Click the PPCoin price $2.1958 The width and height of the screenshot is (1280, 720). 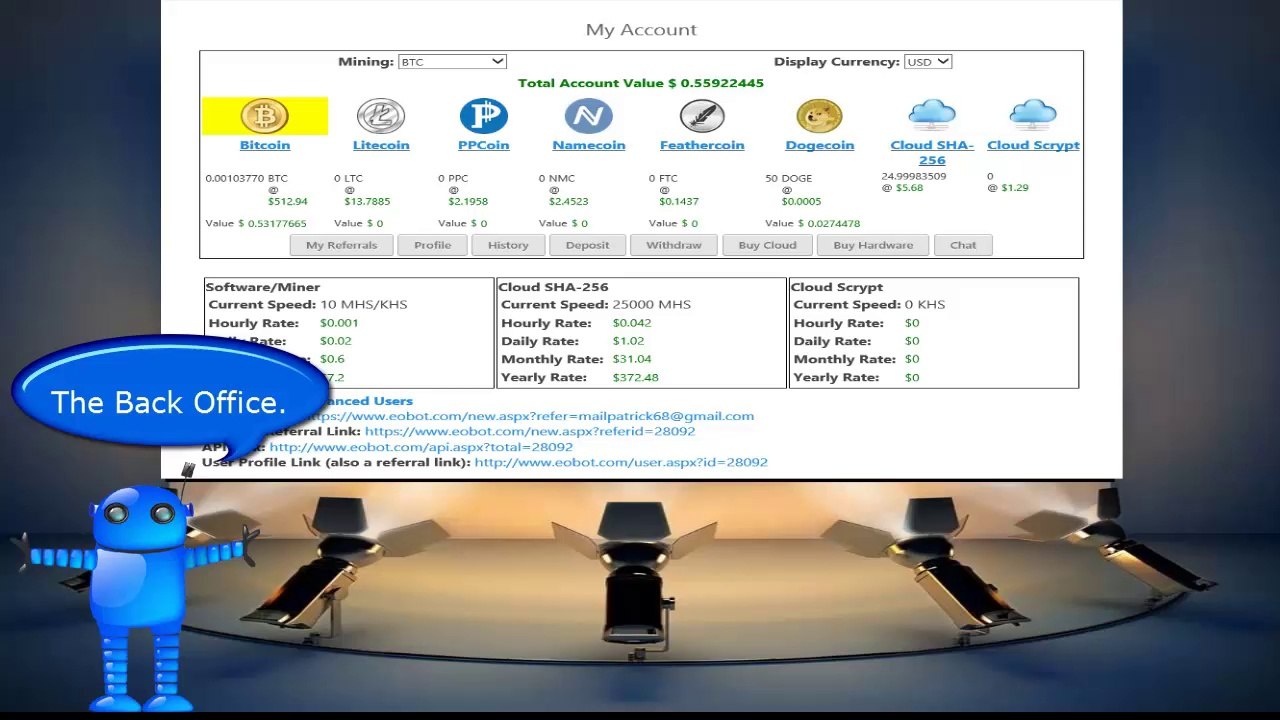click(468, 201)
